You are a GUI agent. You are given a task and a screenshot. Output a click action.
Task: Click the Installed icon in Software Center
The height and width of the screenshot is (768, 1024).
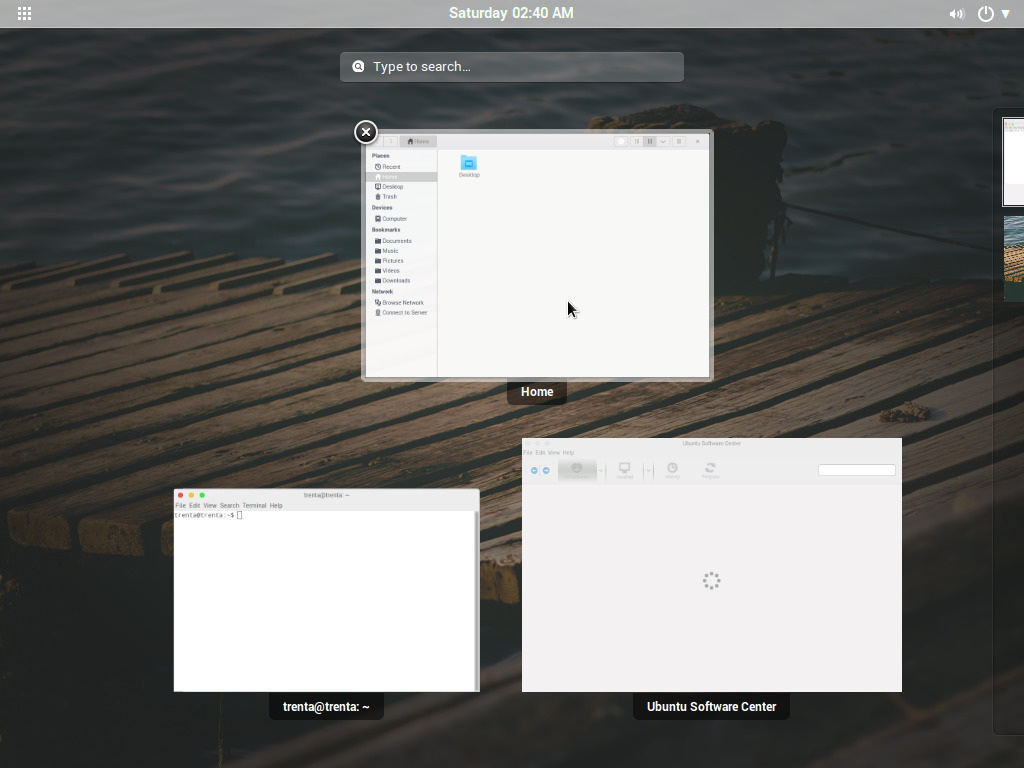pos(624,470)
